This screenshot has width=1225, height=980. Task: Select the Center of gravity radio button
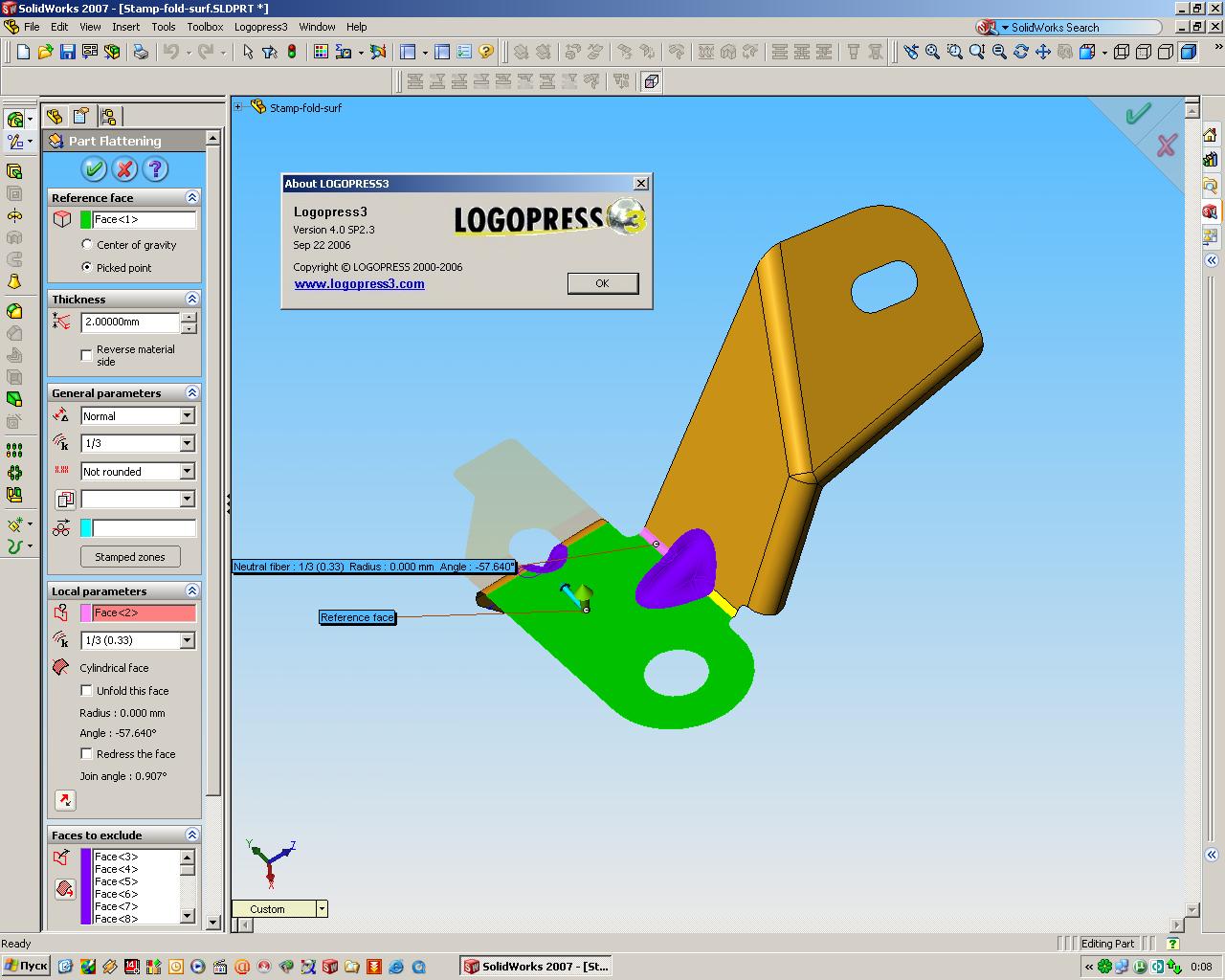(87, 245)
